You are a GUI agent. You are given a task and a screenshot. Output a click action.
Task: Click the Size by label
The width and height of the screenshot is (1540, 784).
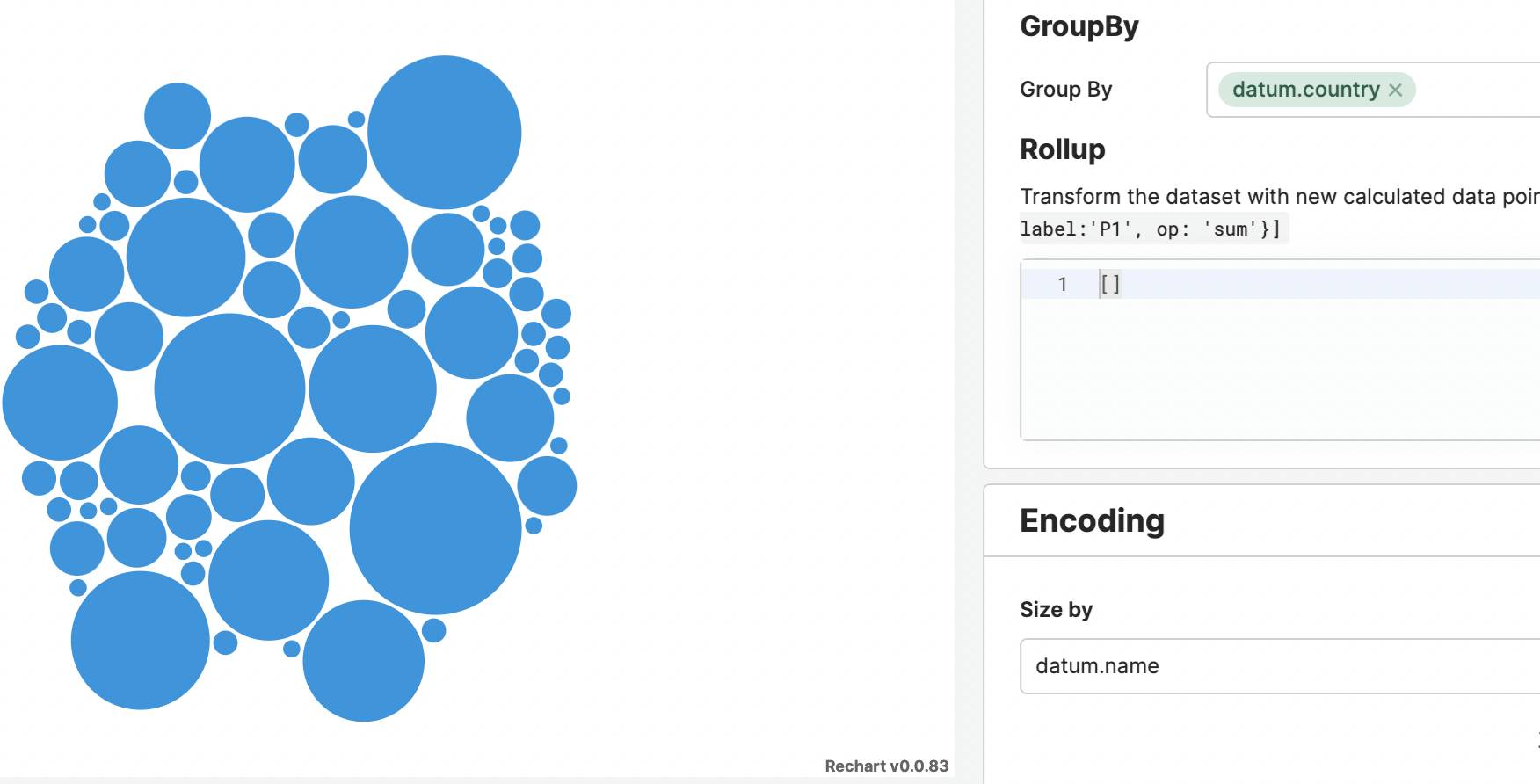point(1056,609)
